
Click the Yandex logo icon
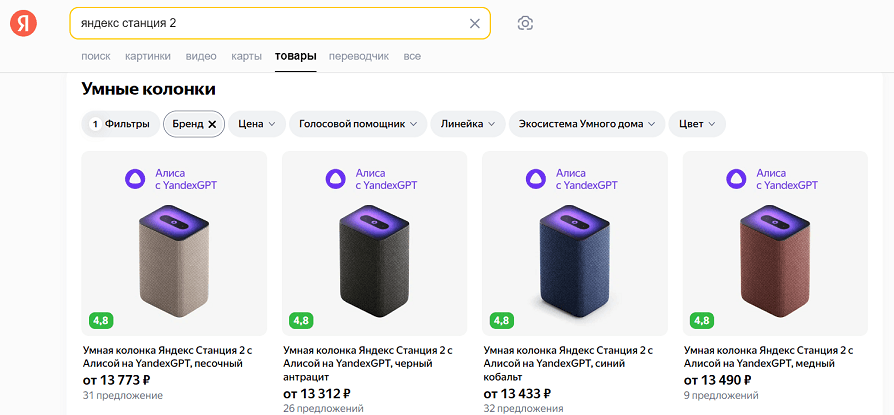point(24,23)
